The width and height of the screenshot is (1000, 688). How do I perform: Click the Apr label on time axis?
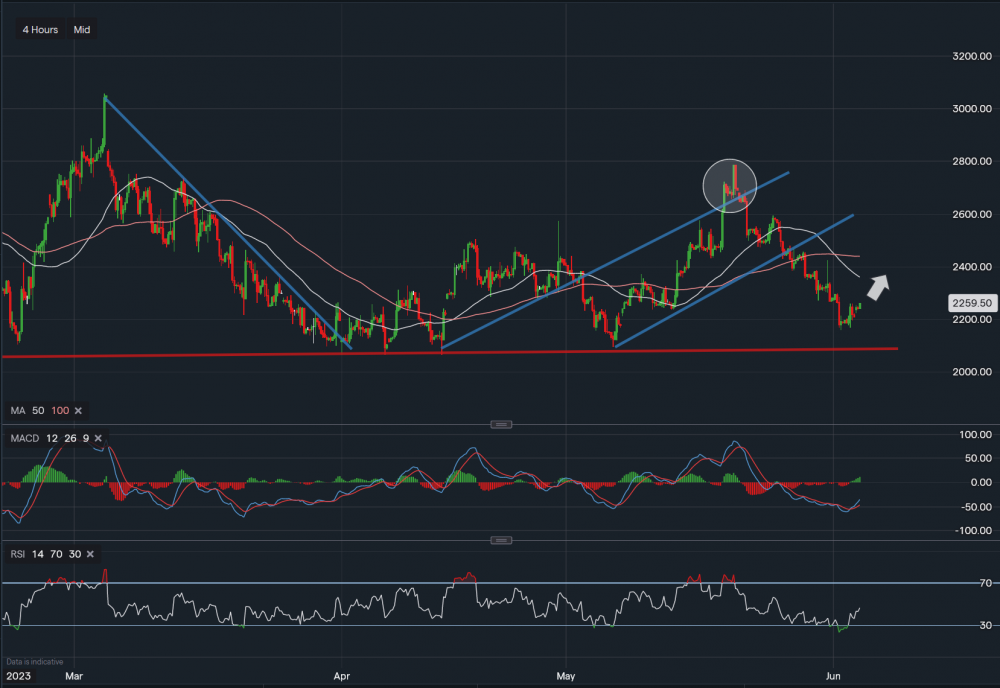point(343,674)
